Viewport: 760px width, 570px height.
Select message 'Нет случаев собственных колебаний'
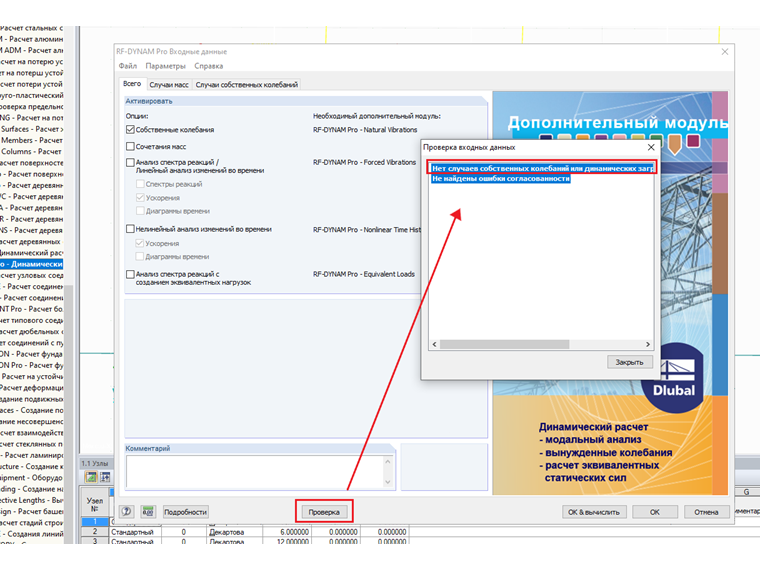click(x=542, y=168)
